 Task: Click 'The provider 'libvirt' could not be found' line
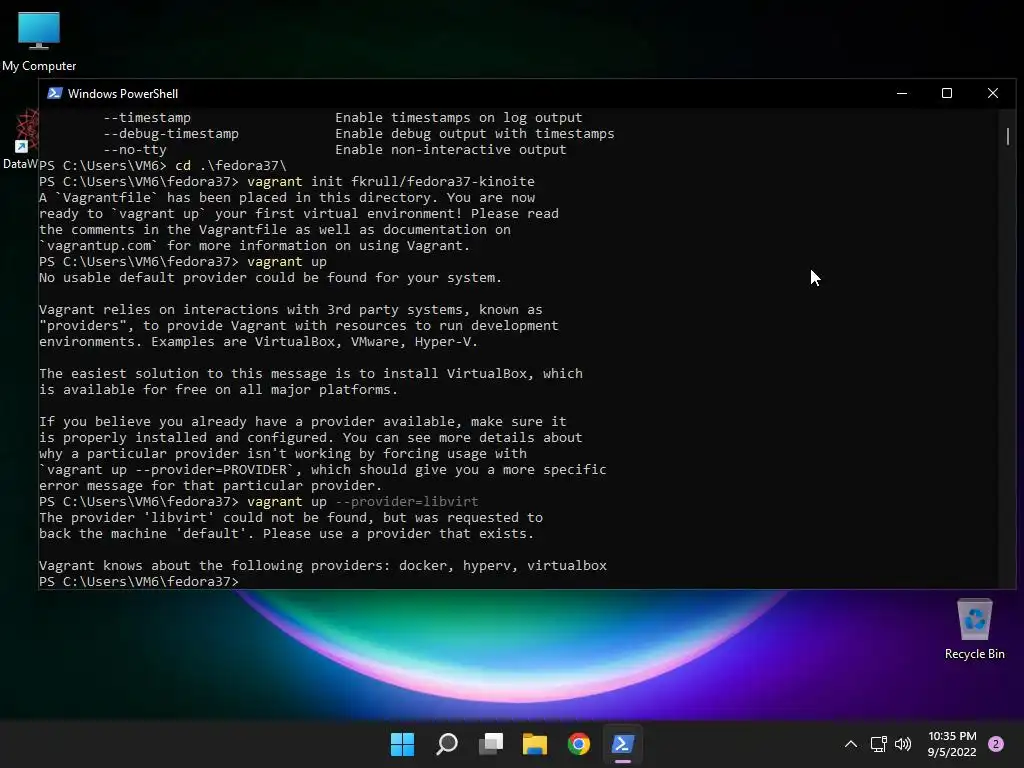[x=291, y=517]
